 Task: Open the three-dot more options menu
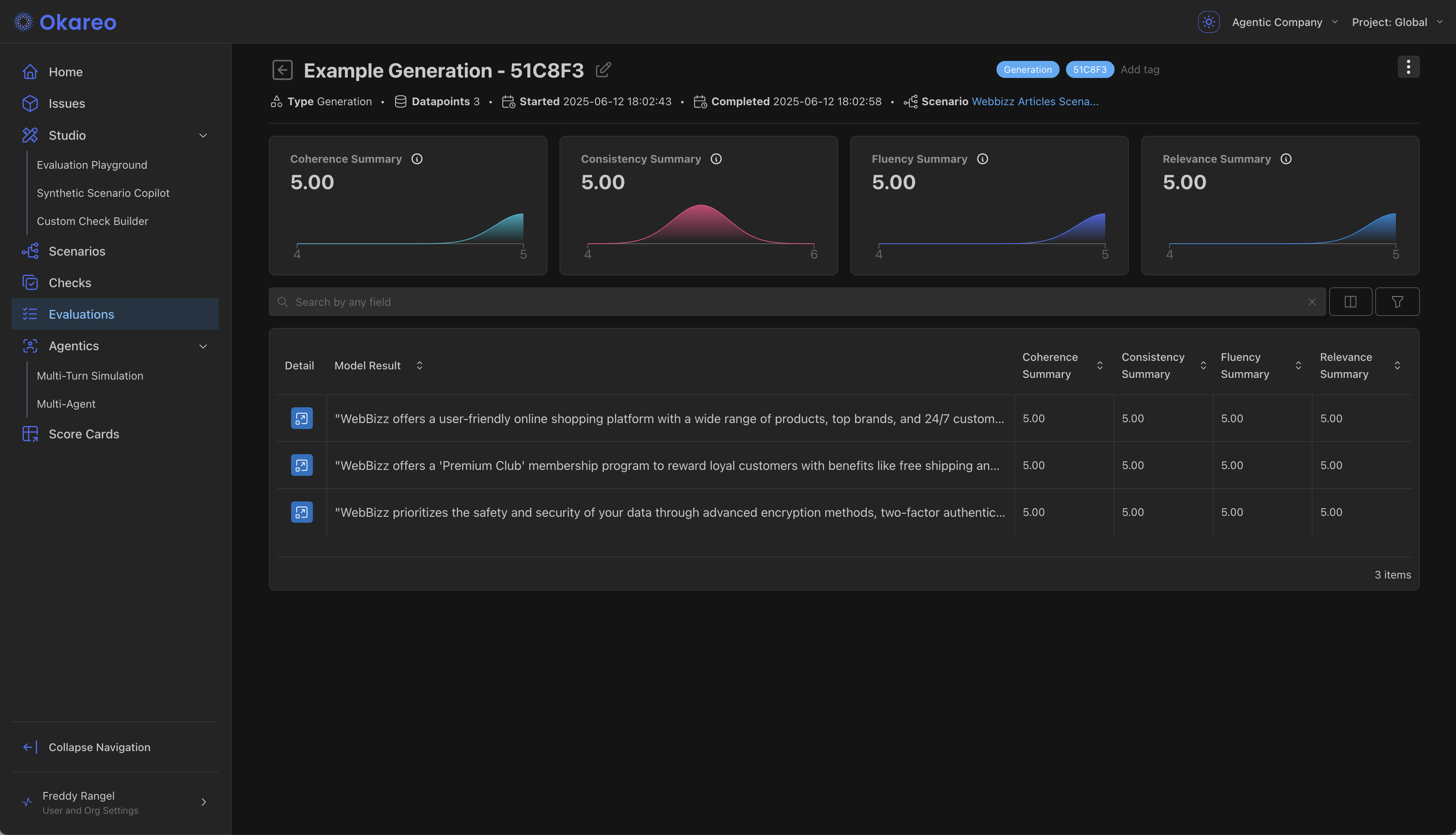pyautogui.click(x=1408, y=67)
